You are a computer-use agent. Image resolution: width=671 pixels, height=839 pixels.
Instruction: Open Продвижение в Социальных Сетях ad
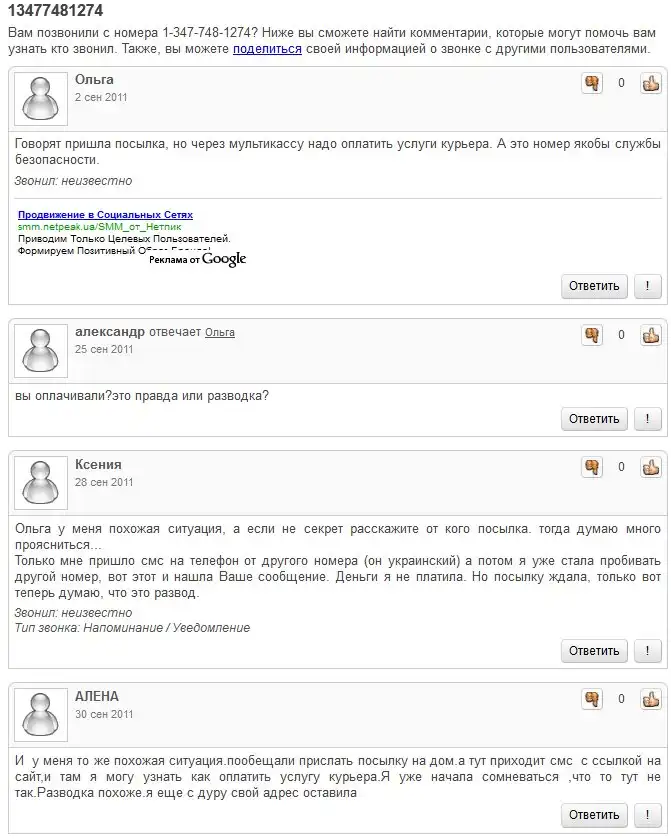tap(105, 215)
